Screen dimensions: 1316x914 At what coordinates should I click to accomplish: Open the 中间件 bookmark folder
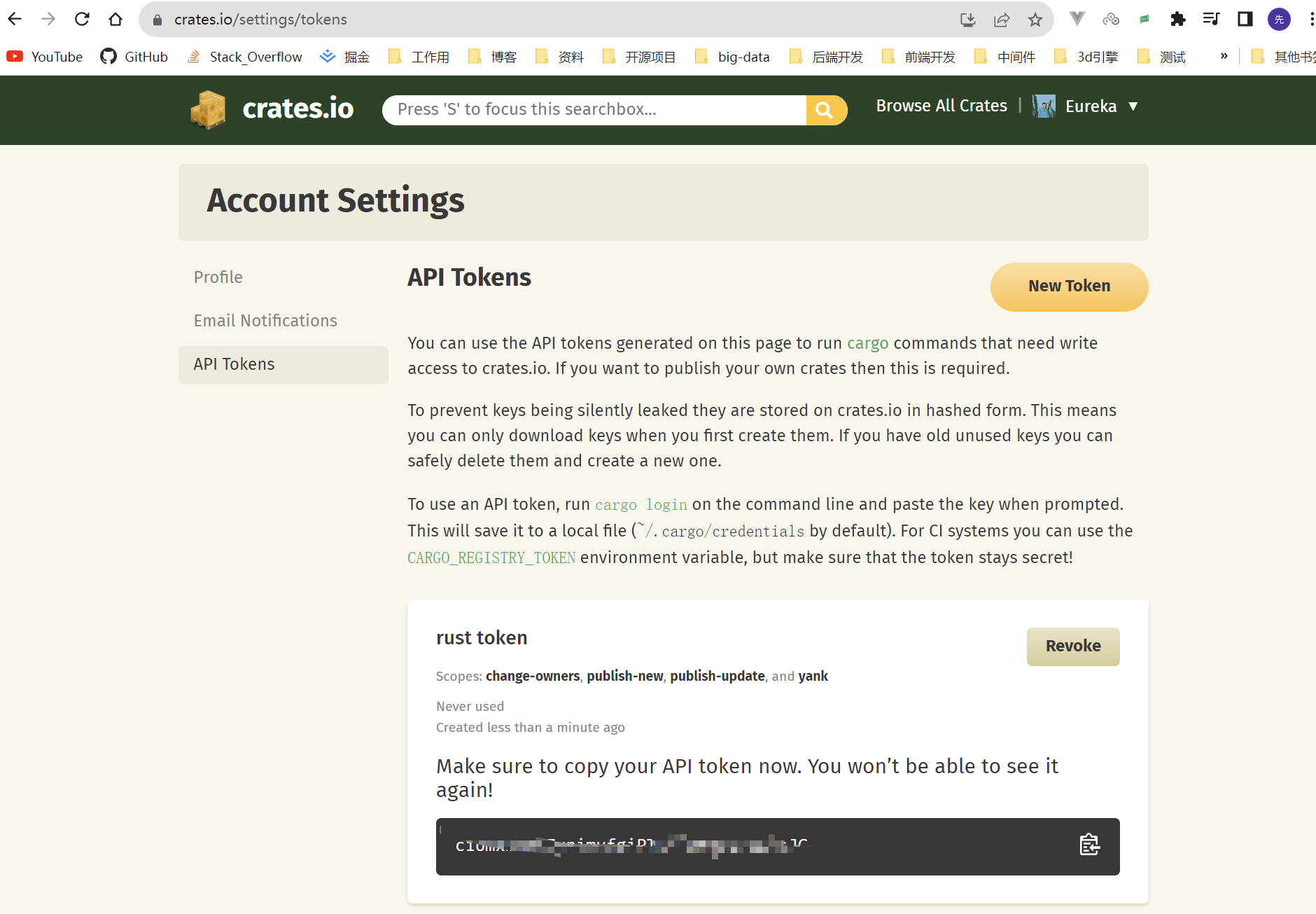click(x=1004, y=57)
